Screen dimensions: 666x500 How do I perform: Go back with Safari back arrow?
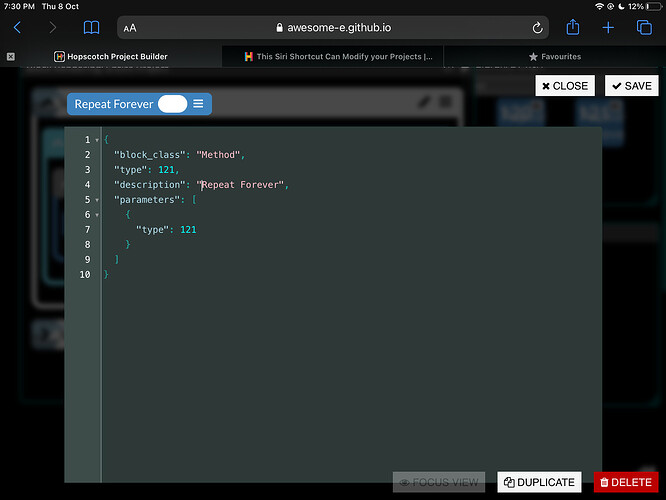coord(17,28)
